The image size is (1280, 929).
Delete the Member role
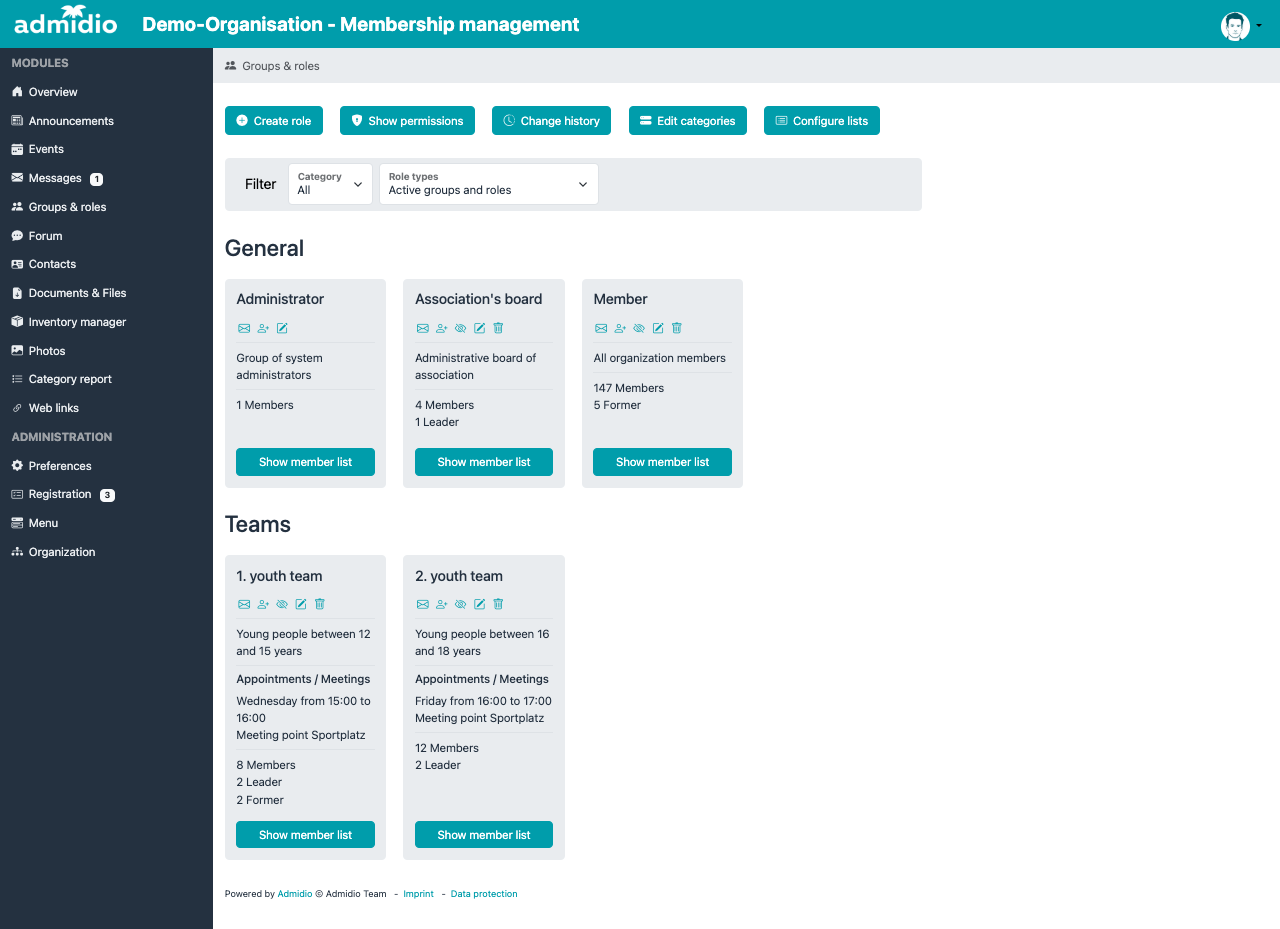point(677,328)
